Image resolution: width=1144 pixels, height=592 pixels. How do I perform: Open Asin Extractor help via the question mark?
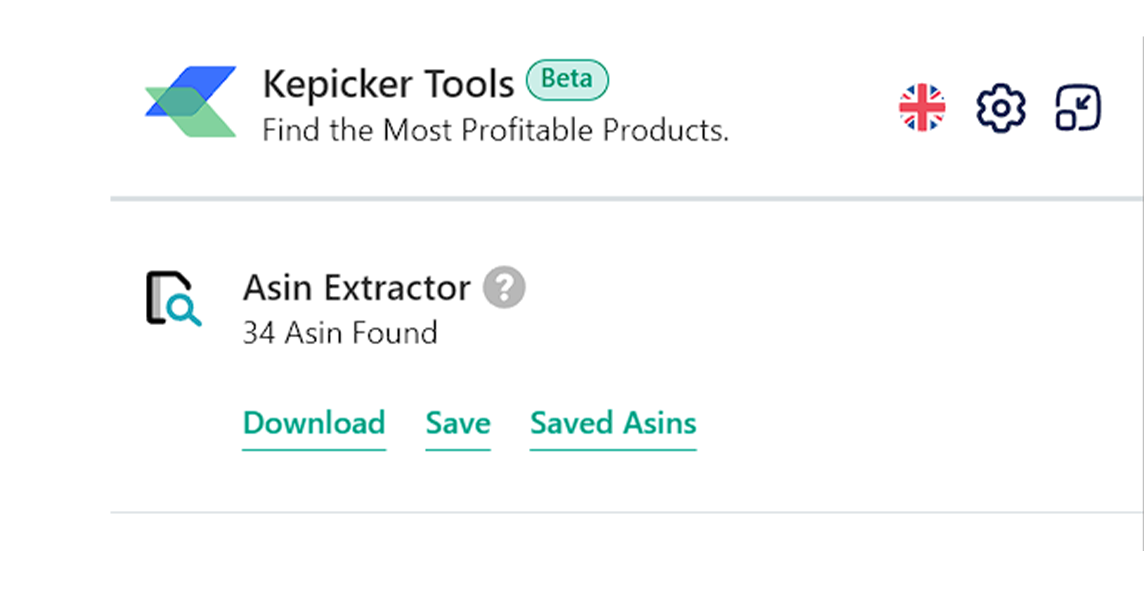[506, 287]
